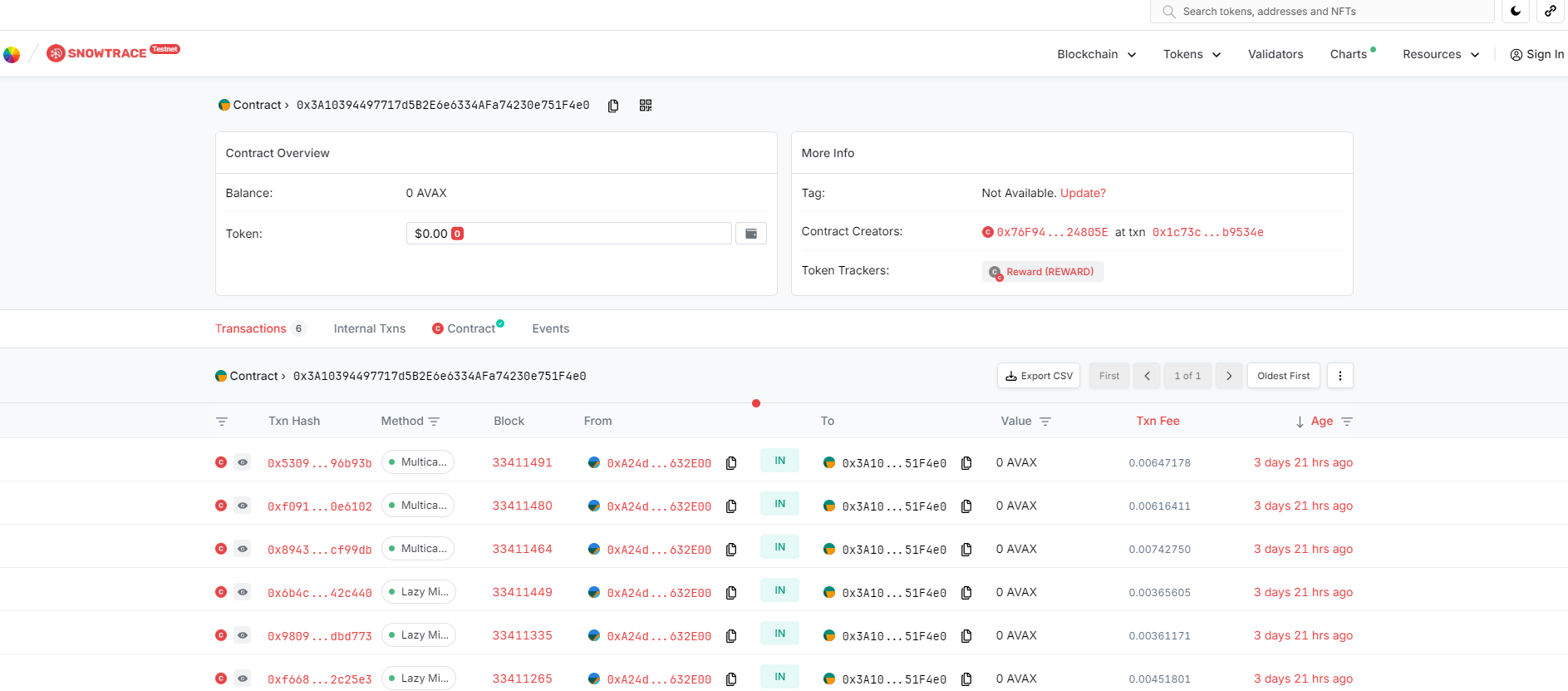Click the link icon at top right
Viewport: 1568px width, 691px height.
point(1551,11)
